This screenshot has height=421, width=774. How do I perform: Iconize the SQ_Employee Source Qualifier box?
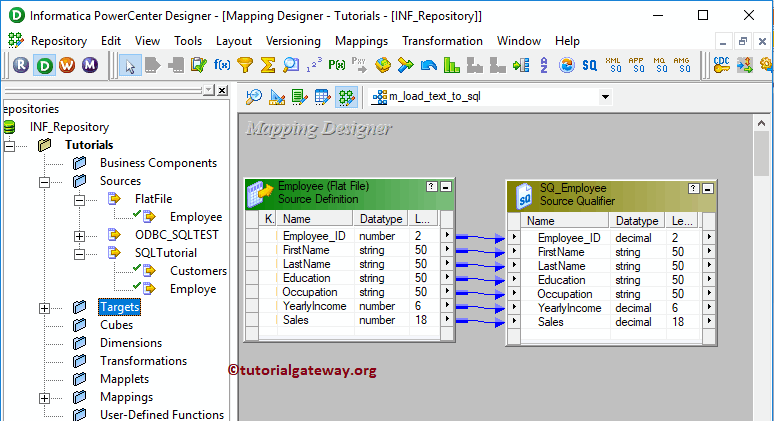pos(707,189)
